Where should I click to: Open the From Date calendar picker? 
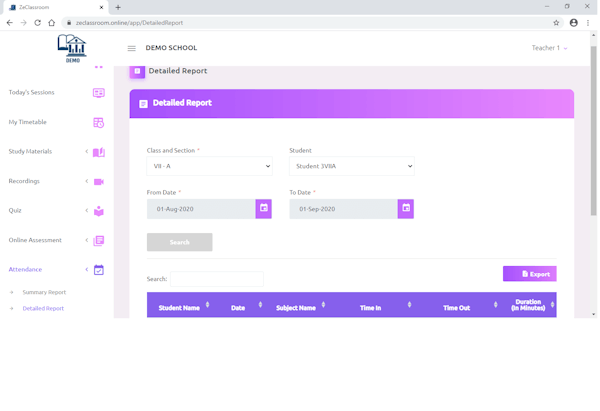(263, 209)
